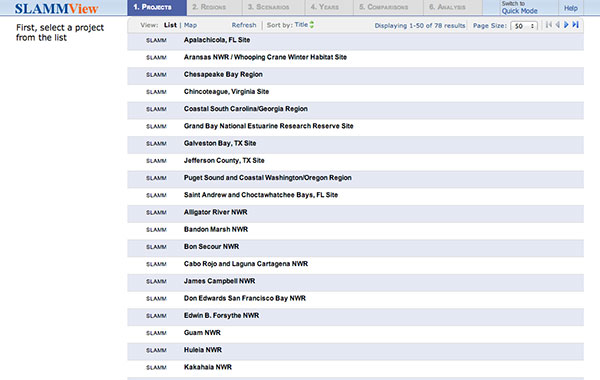Screen dimensions: 600x380
Task: Open the Help link
Action: 571,8
